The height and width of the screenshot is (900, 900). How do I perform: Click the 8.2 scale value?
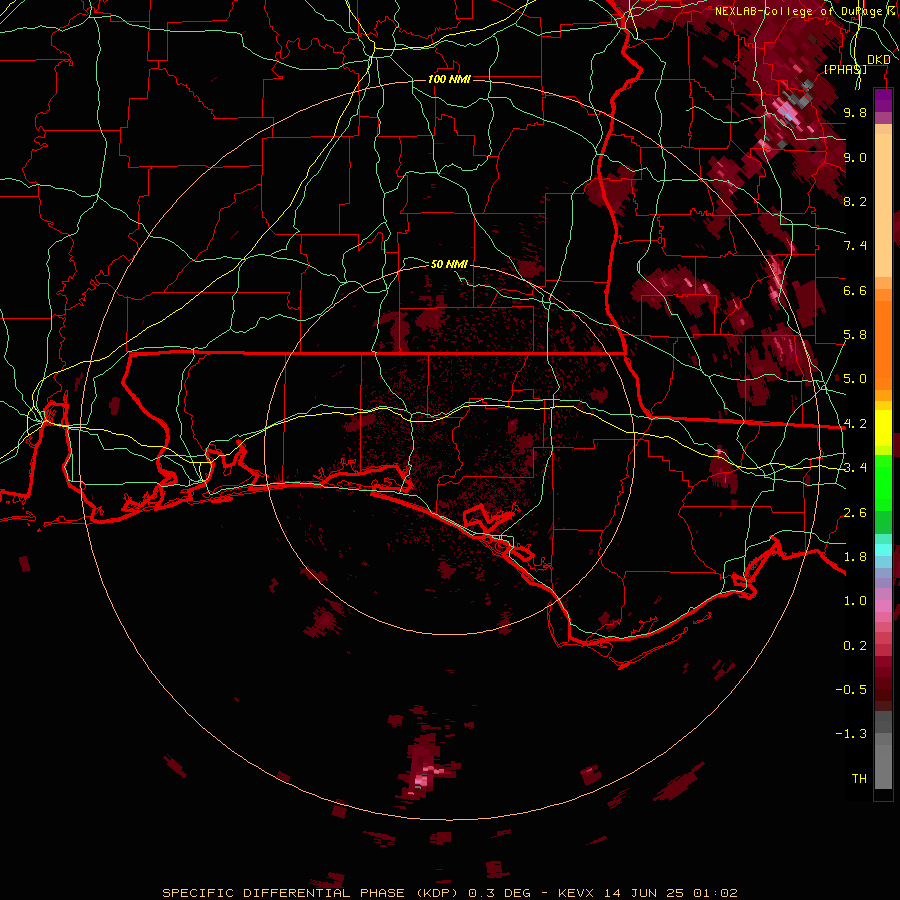pos(855,201)
